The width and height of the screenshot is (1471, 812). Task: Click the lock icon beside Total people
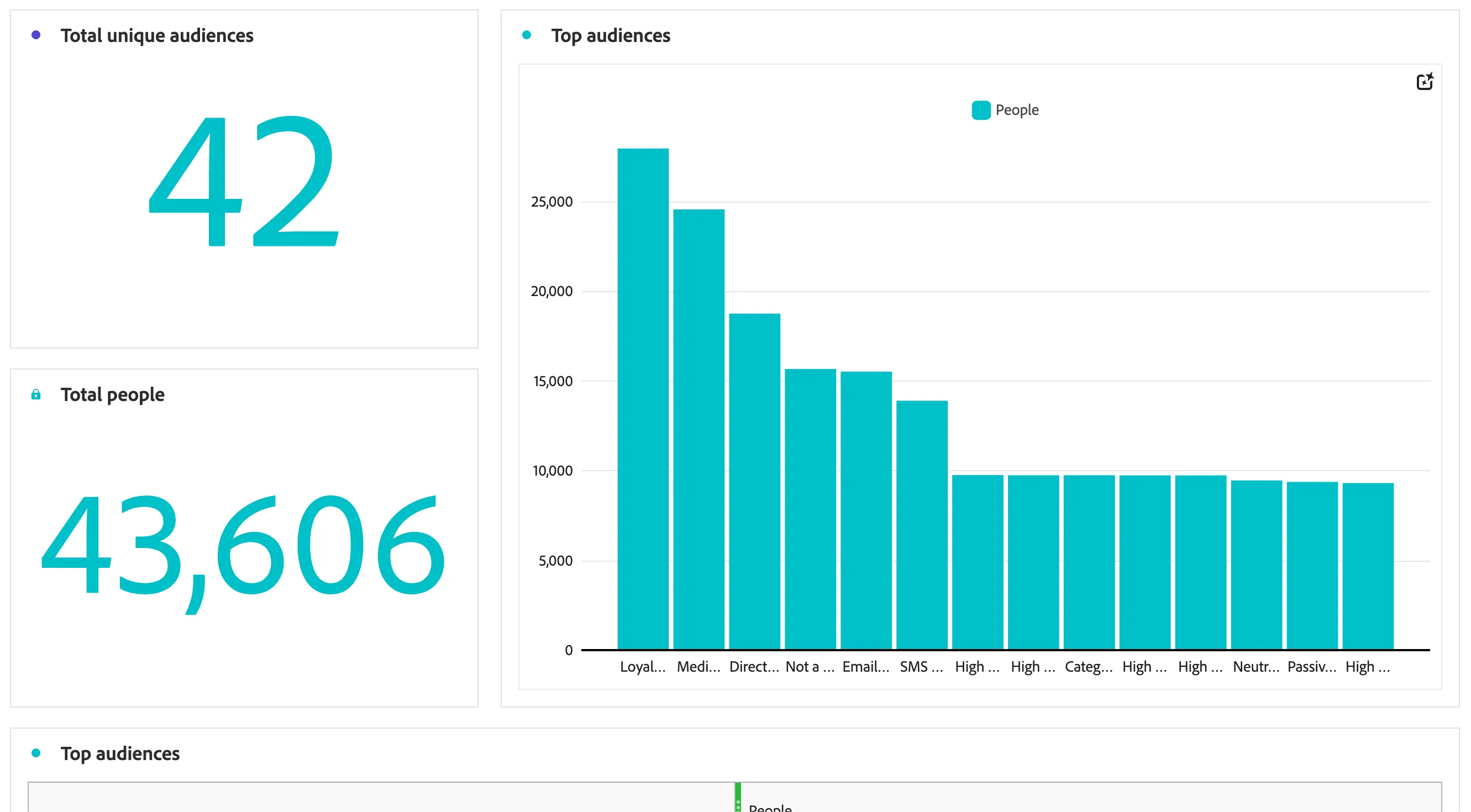tap(36, 394)
